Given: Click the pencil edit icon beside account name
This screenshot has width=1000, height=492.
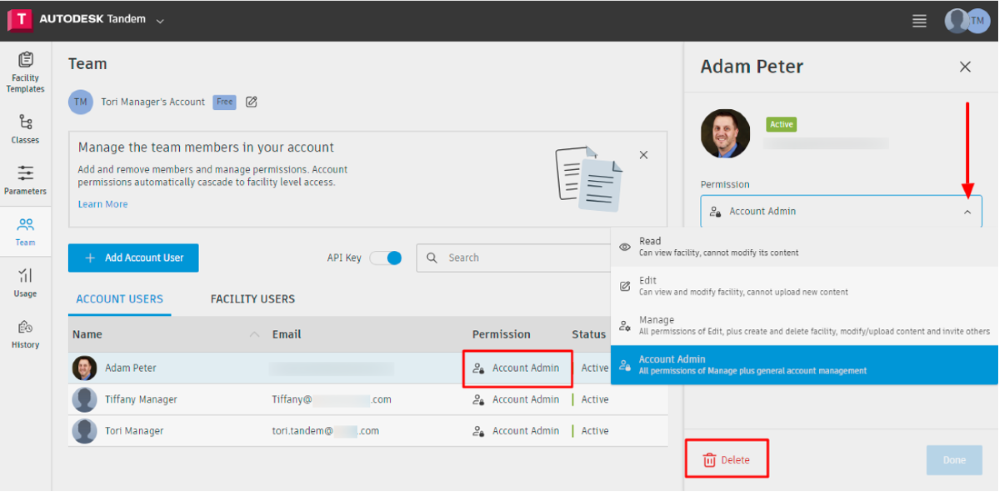Looking at the screenshot, I should coord(251,101).
